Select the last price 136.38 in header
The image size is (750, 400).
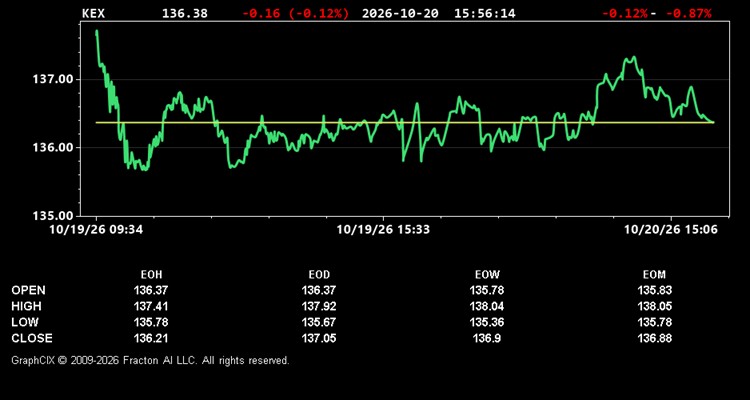click(x=185, y=13)
